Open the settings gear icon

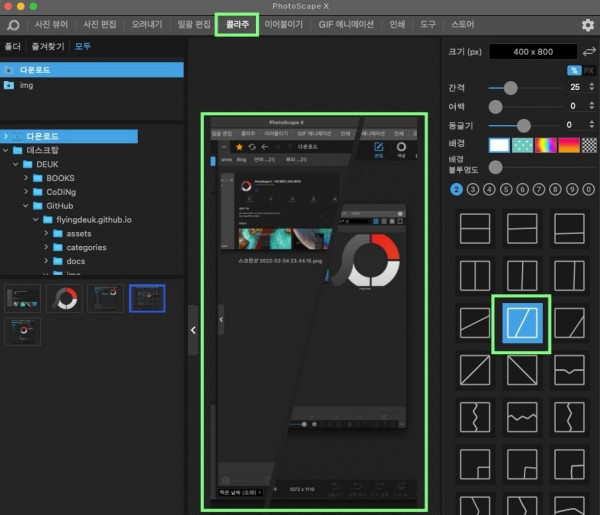tap(587, 25)
